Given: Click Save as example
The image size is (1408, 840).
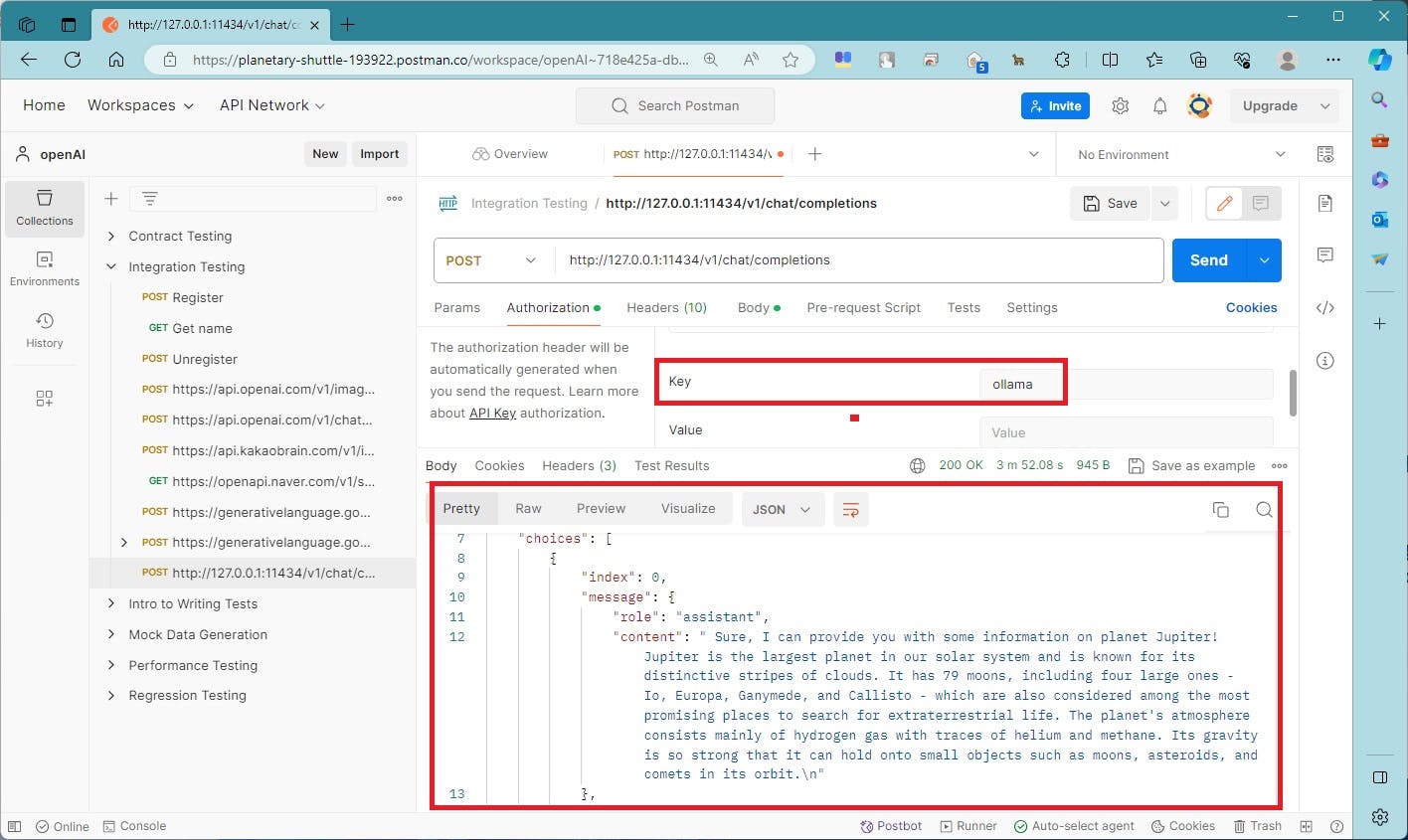Looking at the screenshot, I should click(1191, 465).
